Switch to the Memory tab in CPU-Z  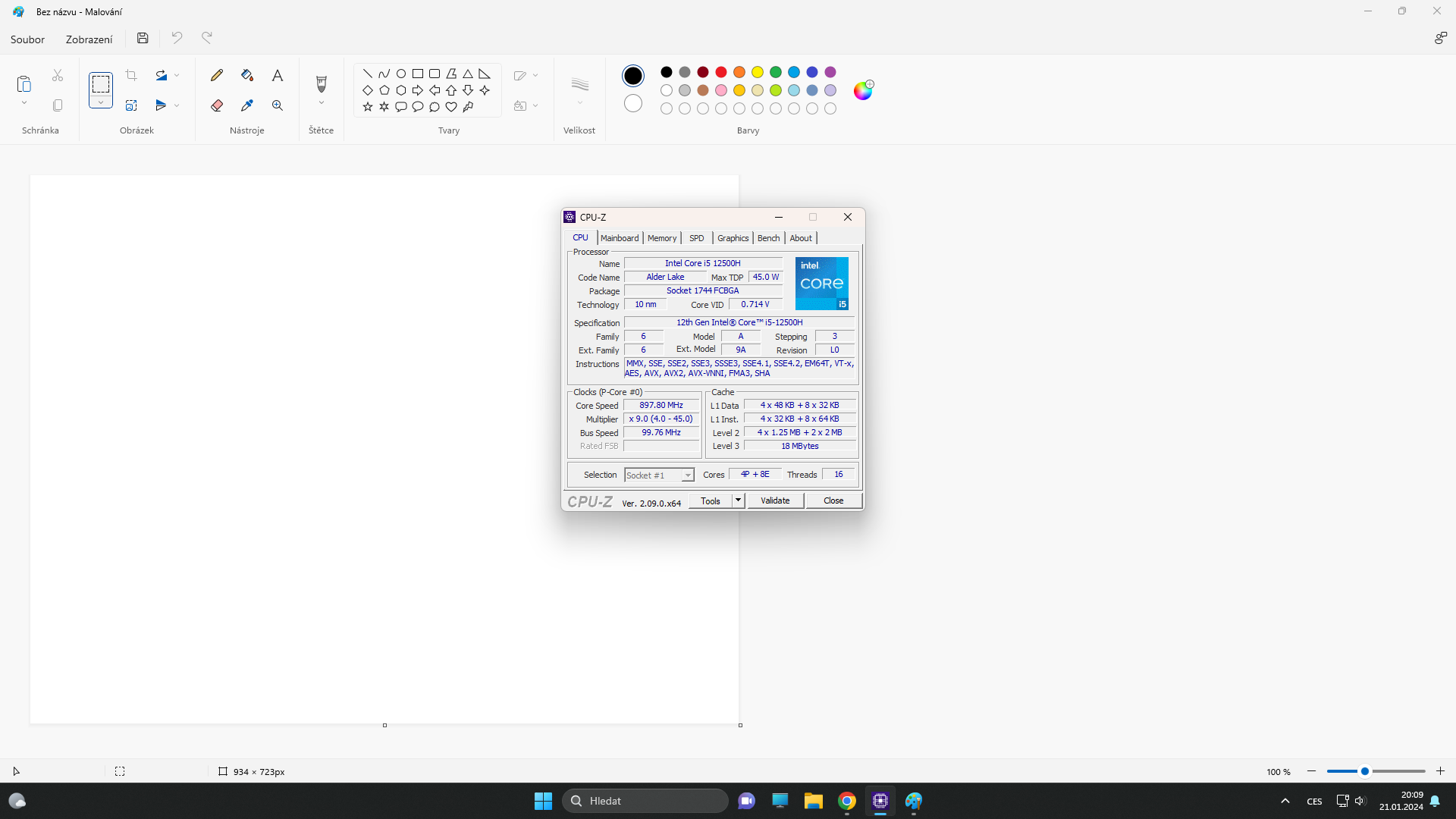(x=661, y=238)
